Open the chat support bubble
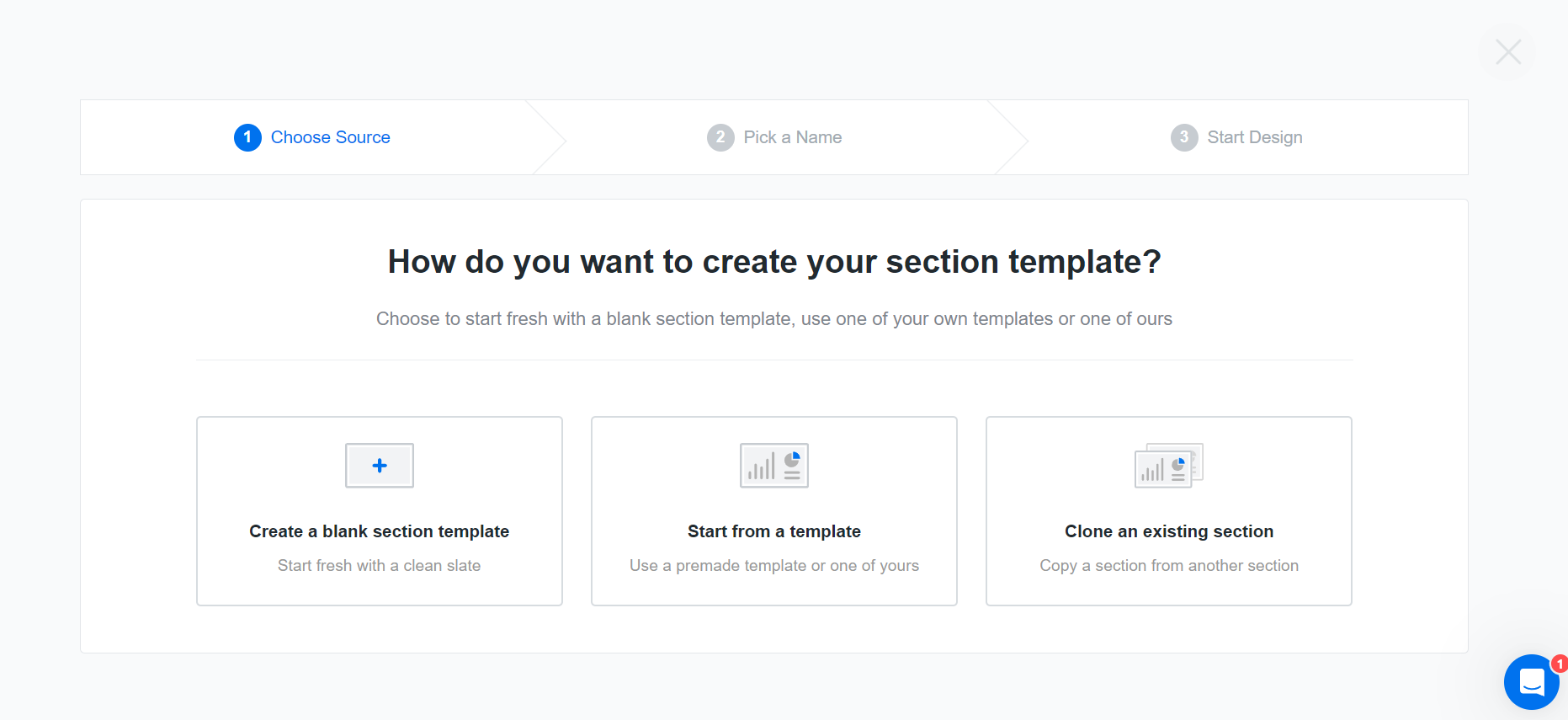Image resolution: width=1568 pixels, height=720 pixels. pyautogui.click(x=1531, y=682)
